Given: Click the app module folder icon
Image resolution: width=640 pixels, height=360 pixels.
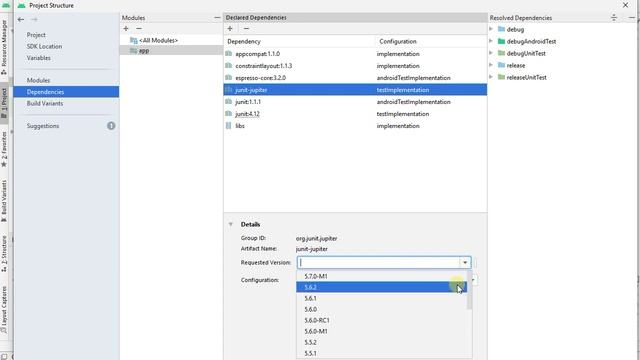Looking at the screenshot, I should [x=133, y=51].
